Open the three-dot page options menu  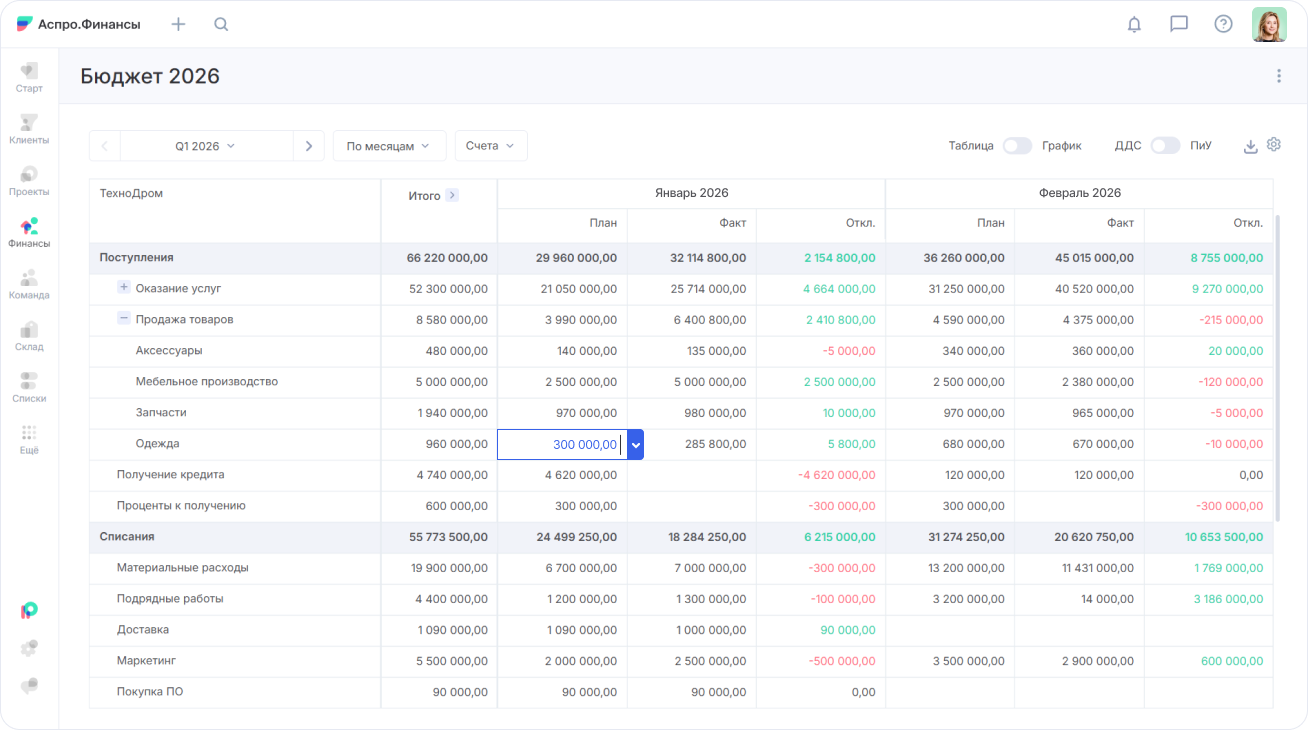tap(1278, 76)
